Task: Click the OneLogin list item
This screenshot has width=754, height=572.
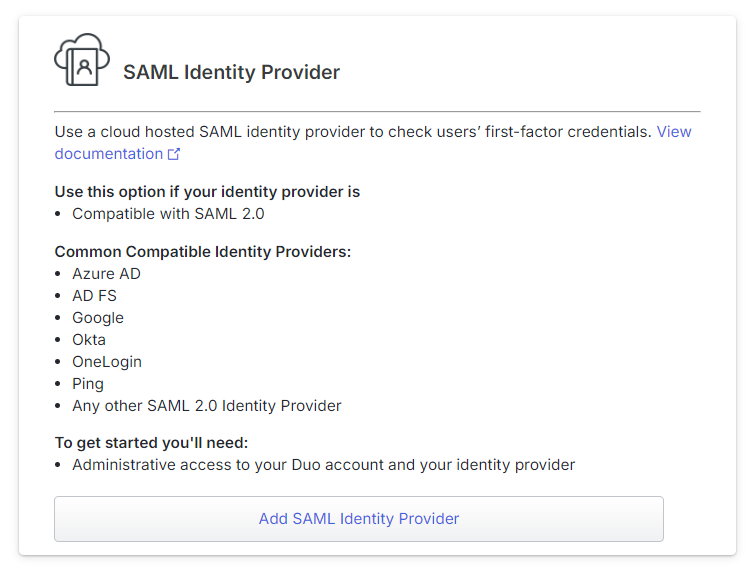Action: click(x=107, y=362)
